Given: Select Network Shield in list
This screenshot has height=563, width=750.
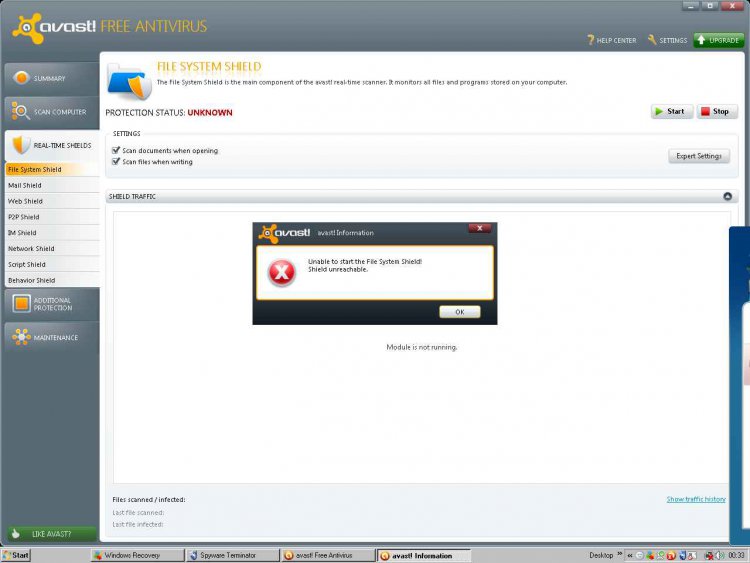Looking at the screenshot, I should 52,248.
